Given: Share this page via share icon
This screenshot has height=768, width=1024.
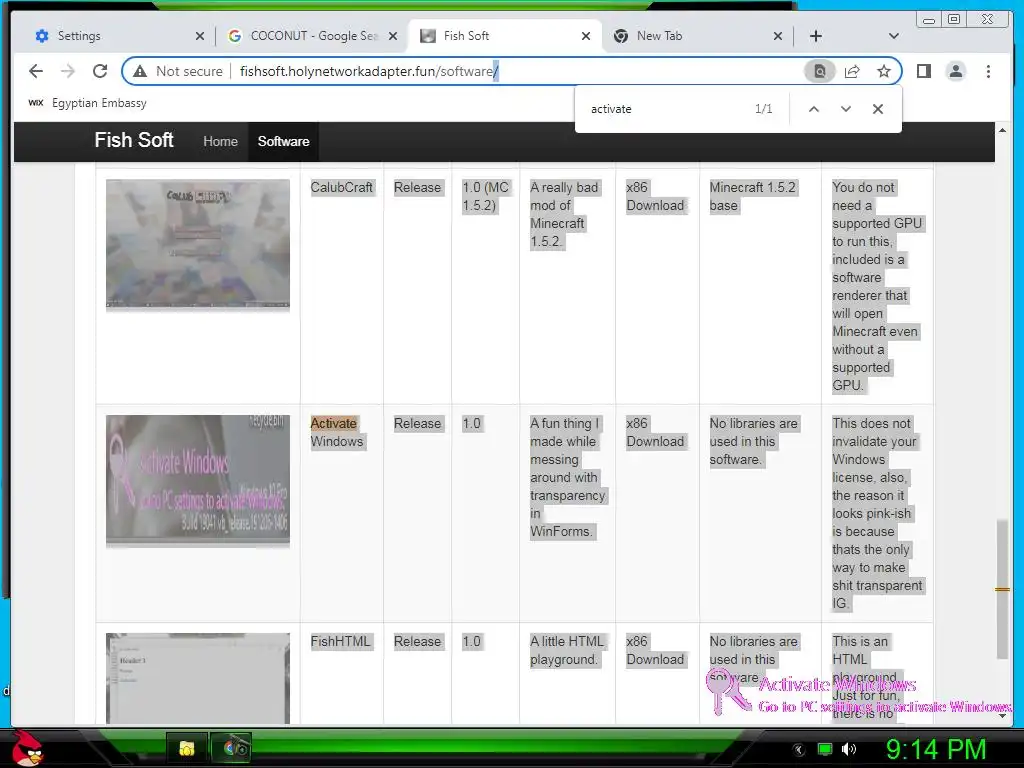Looking at the screenshot, I should point(852,71).
